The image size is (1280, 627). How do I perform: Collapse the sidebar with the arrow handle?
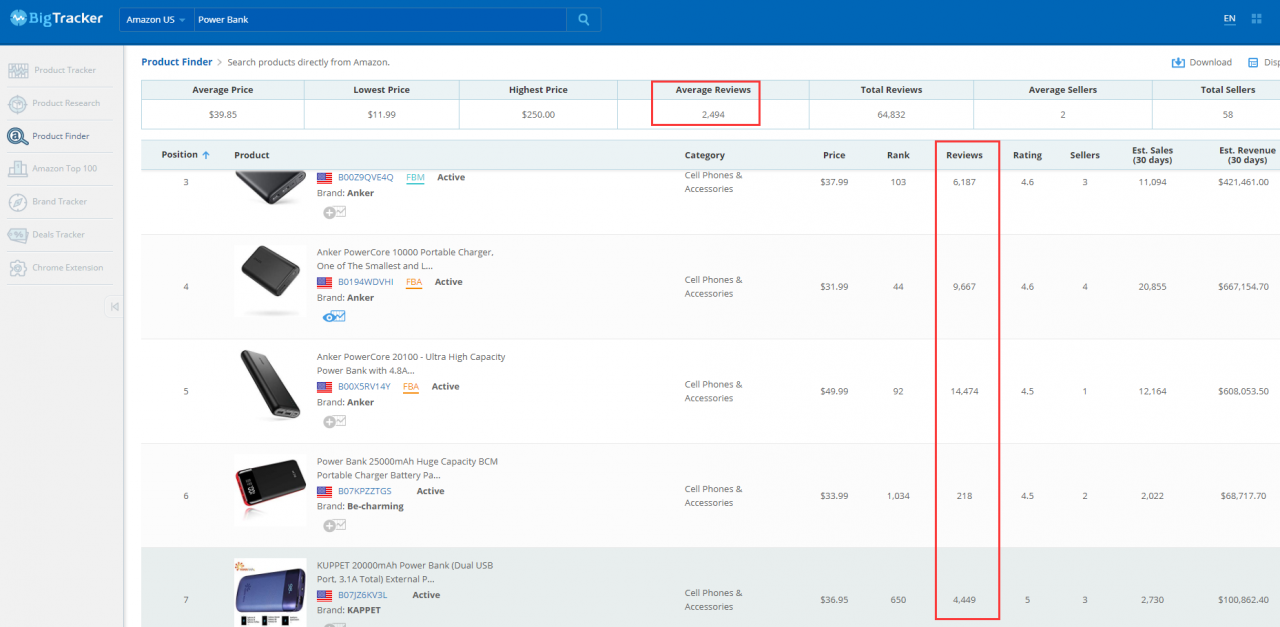pyautogui.click(x=114, y=306)
